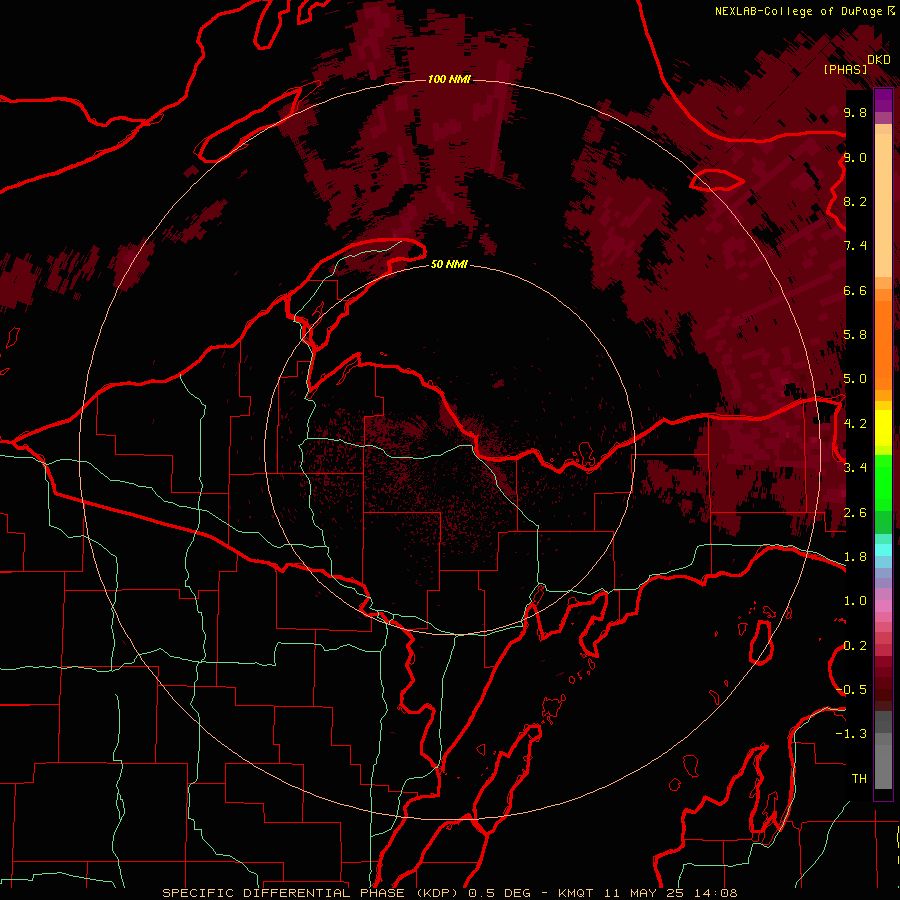Click the 9.0 scale value

point(855,157)
